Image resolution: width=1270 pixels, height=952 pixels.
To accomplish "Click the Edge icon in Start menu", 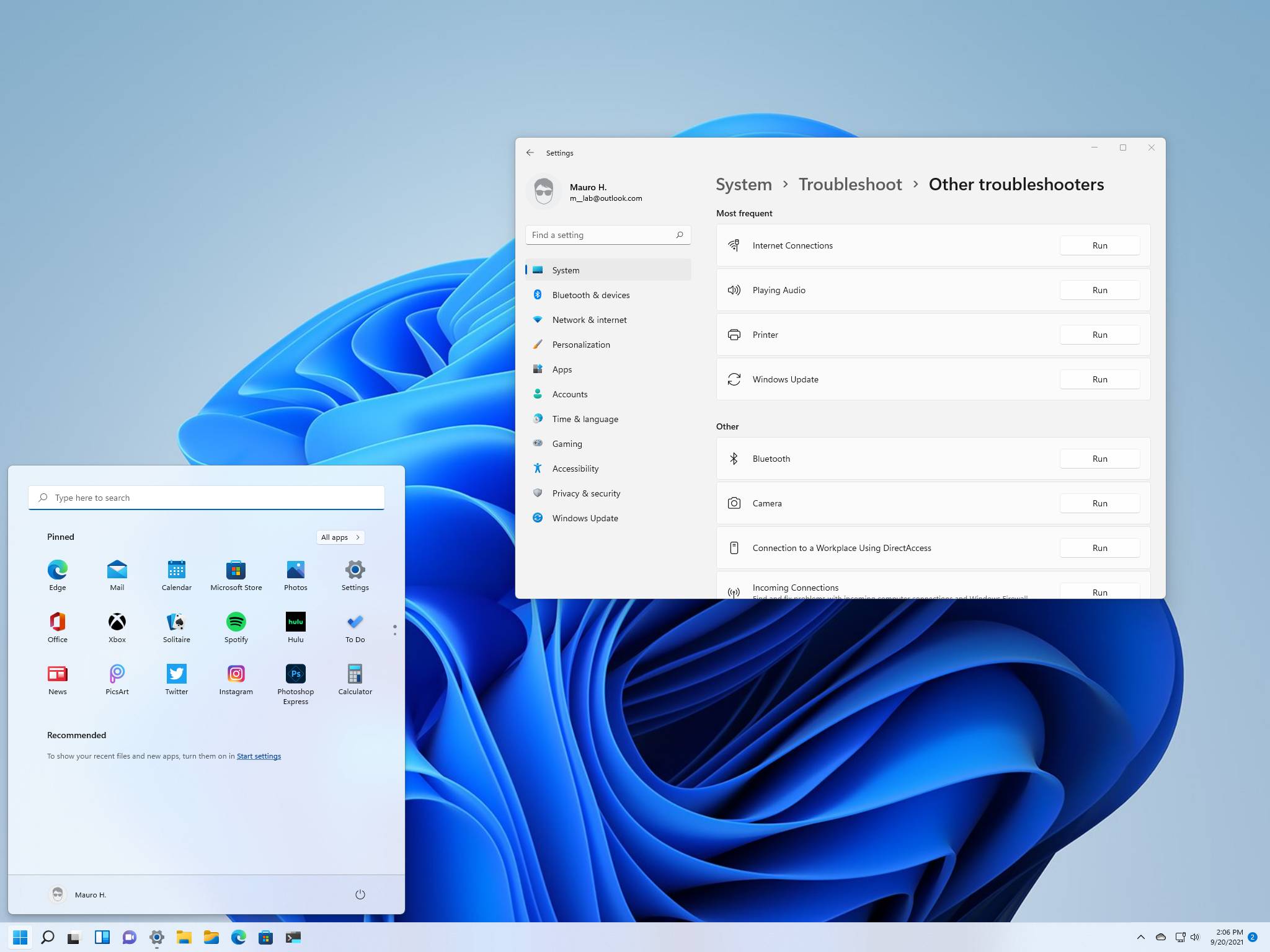I will pyautogui.click(x=57, y=570).
